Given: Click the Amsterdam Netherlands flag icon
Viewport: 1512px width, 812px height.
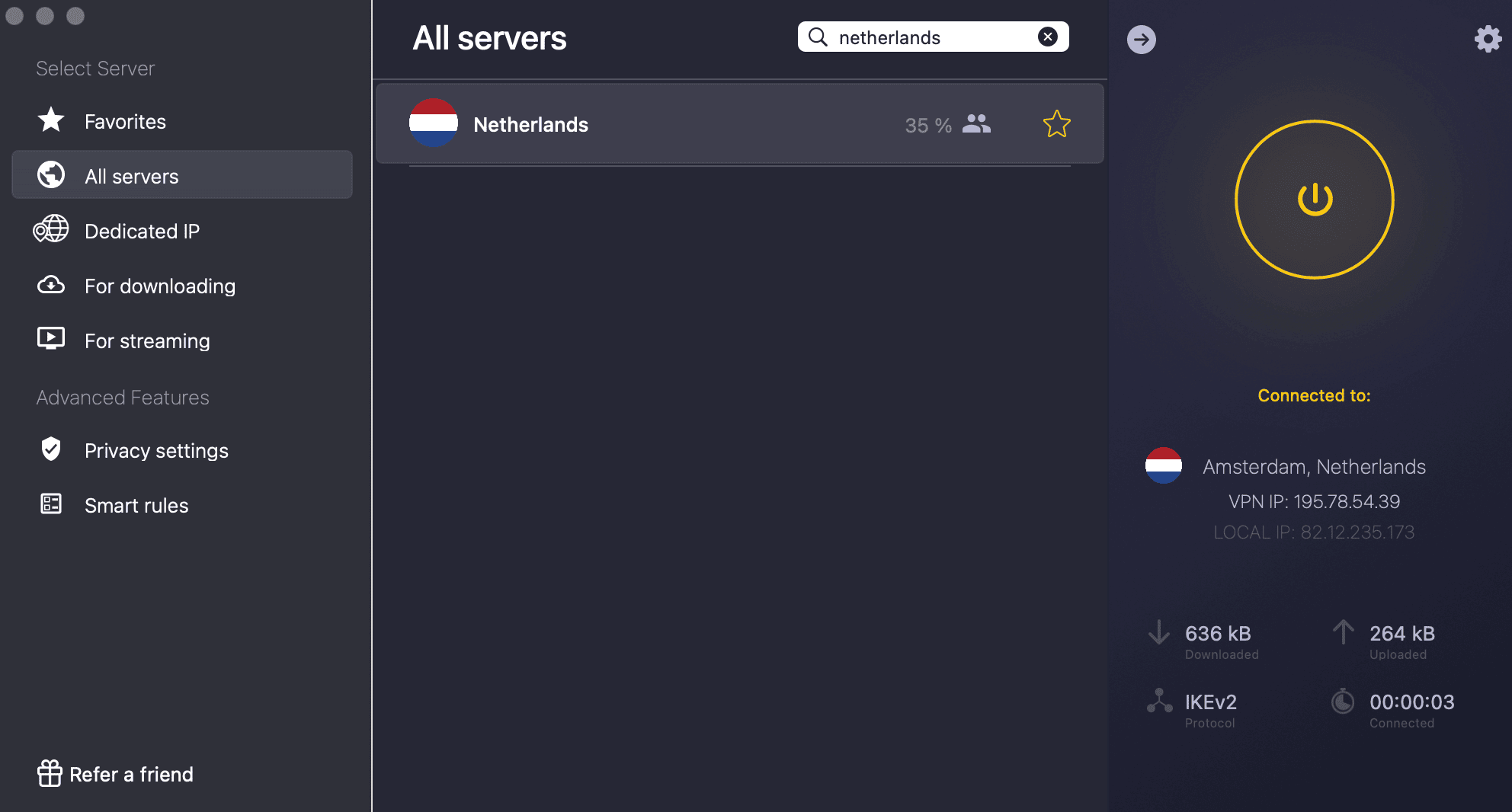Looking at the screenshot, I should [1164, 465].
